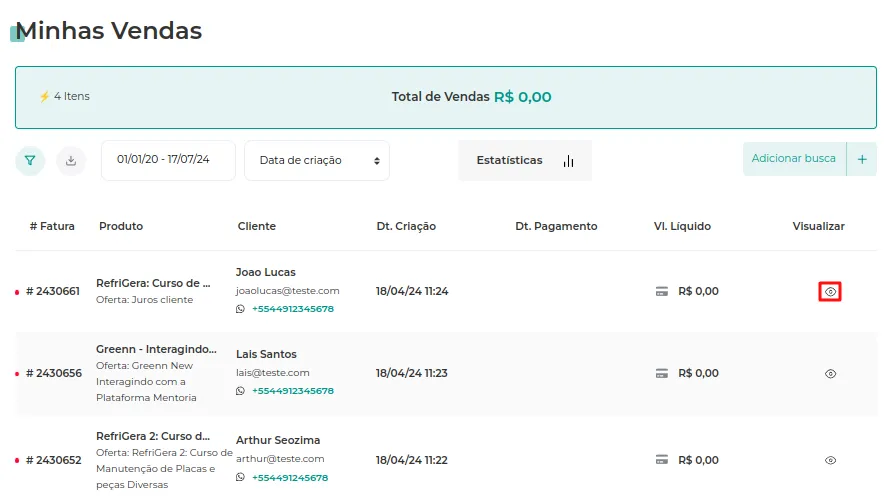Click the Minhas Vendas page title

click(108, 31)
